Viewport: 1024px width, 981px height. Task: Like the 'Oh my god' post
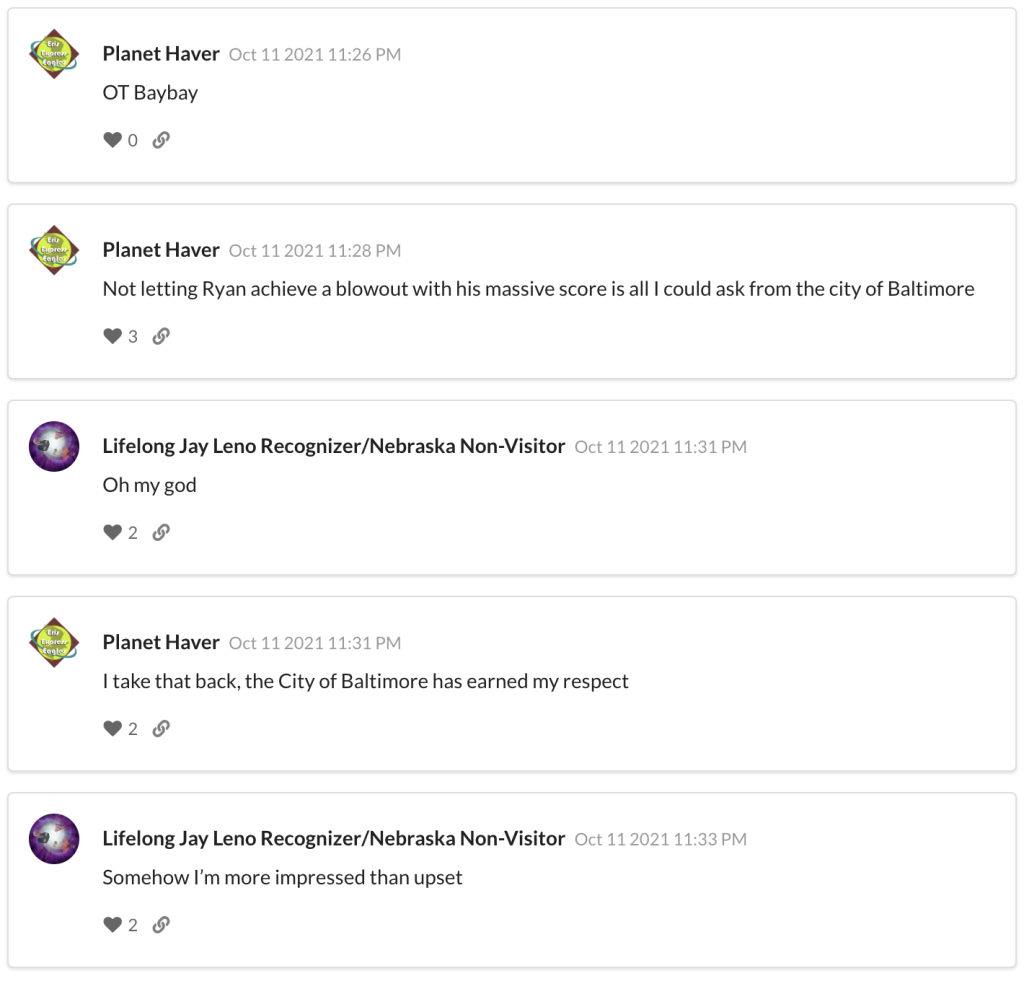pos(112,532)
